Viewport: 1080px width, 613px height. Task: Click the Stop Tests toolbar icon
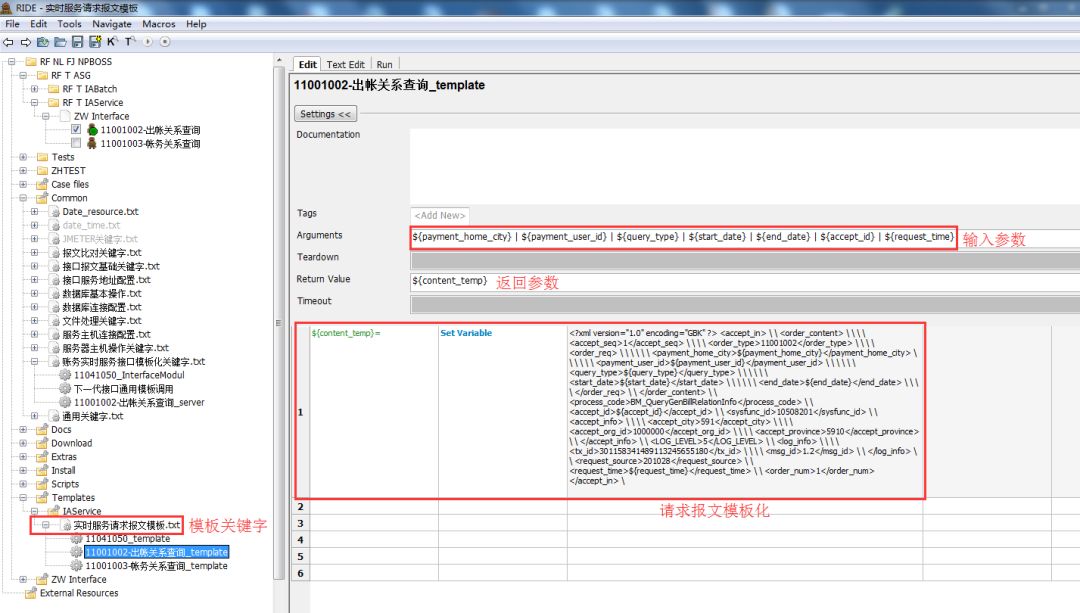[165, 42]
